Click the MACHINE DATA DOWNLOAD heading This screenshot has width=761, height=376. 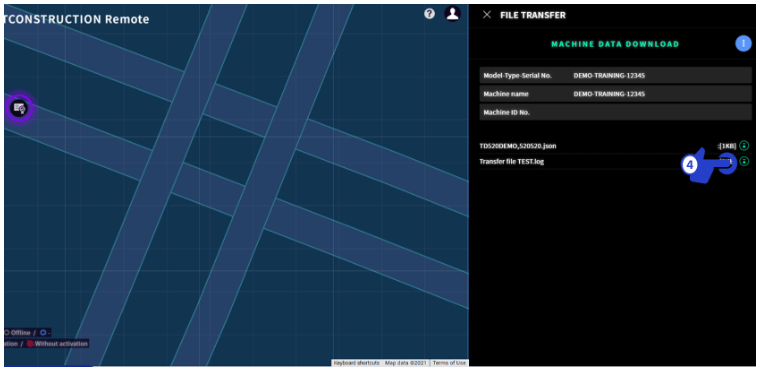point(615,44)
